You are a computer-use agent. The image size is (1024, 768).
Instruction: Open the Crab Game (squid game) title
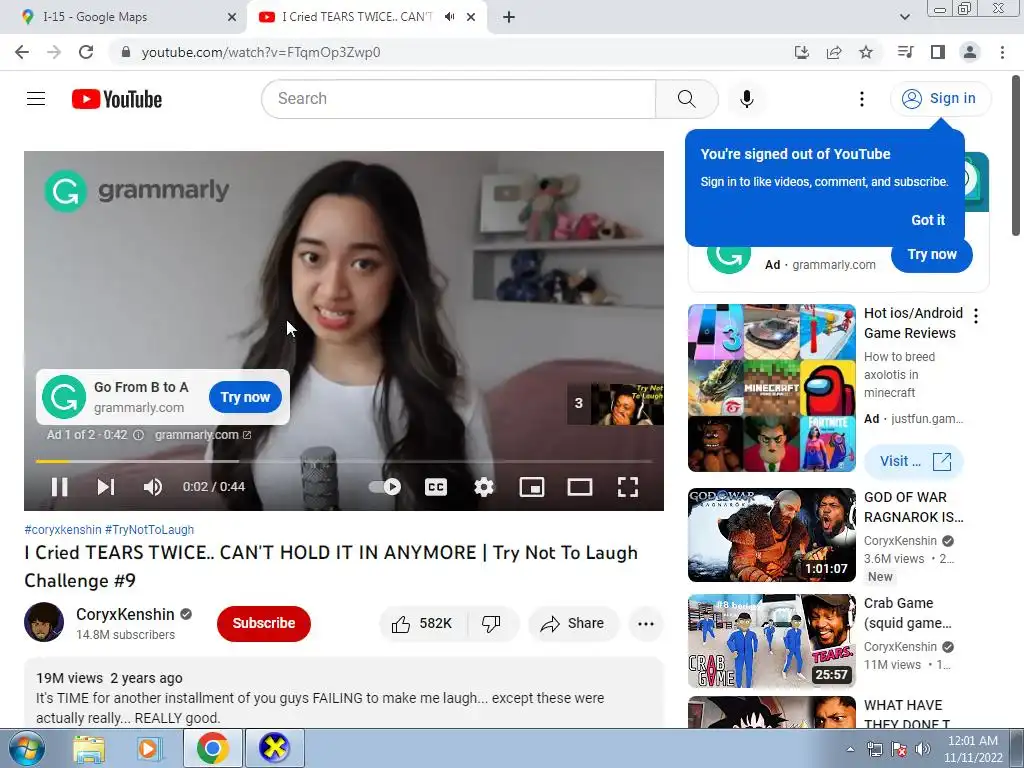908,613
